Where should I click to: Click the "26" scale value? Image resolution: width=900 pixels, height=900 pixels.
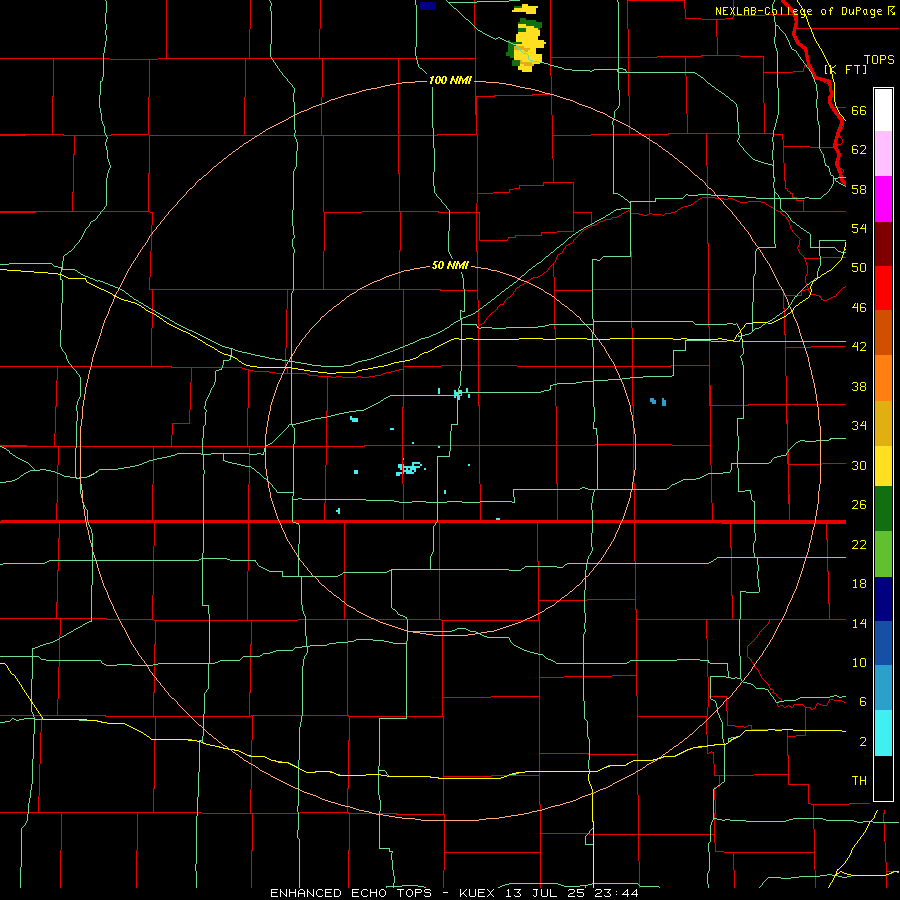[859, 505]
